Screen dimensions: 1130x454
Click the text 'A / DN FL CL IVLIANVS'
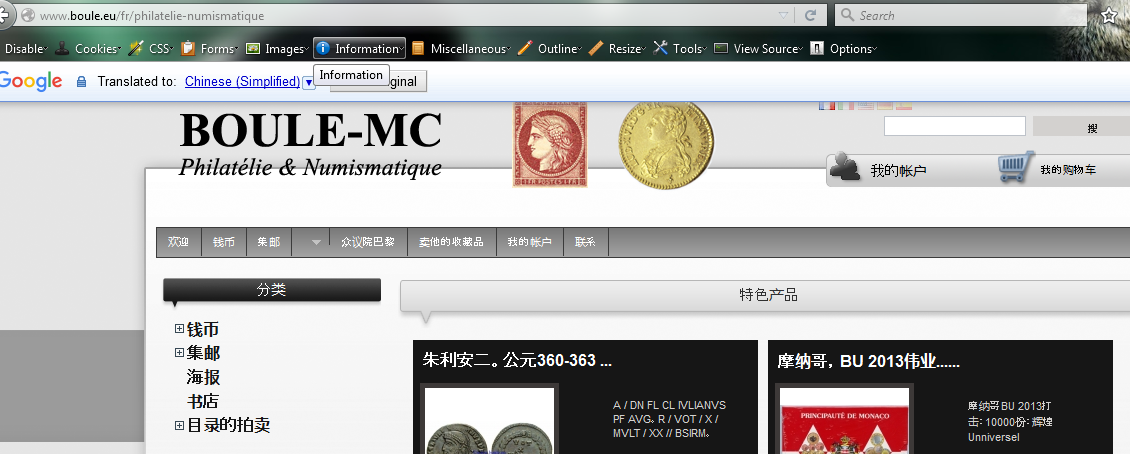coord(669,405)
